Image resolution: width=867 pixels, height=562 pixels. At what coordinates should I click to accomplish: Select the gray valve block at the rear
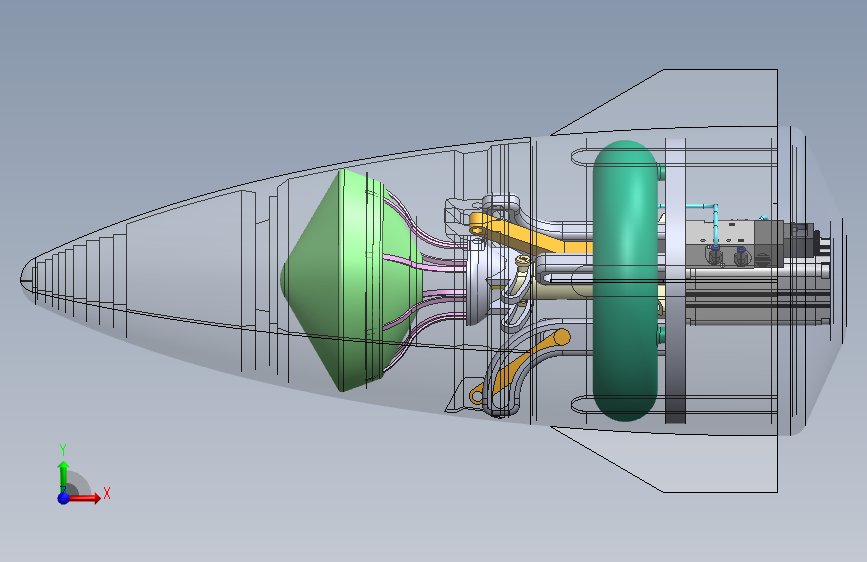(x=735, y=243)
